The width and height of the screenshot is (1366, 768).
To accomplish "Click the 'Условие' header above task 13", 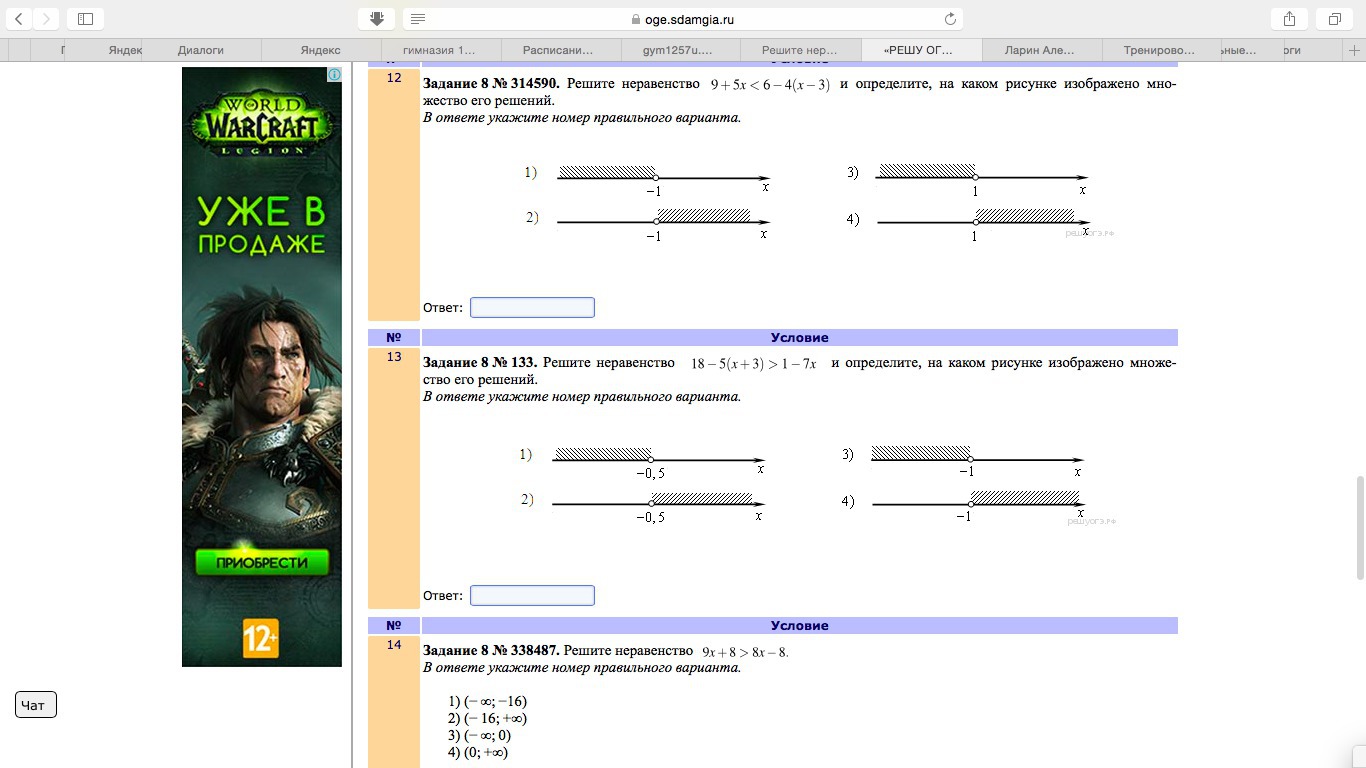I will tap(800, 338).
